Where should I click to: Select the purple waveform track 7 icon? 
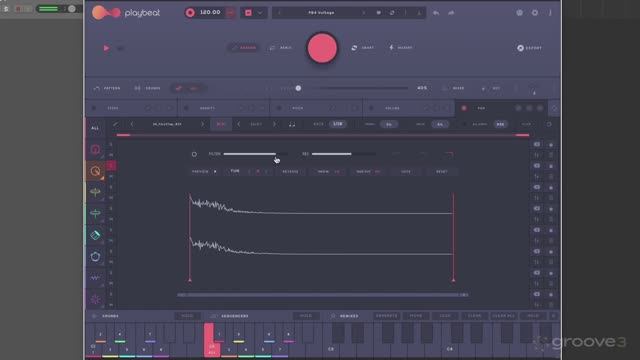(95, 278)
